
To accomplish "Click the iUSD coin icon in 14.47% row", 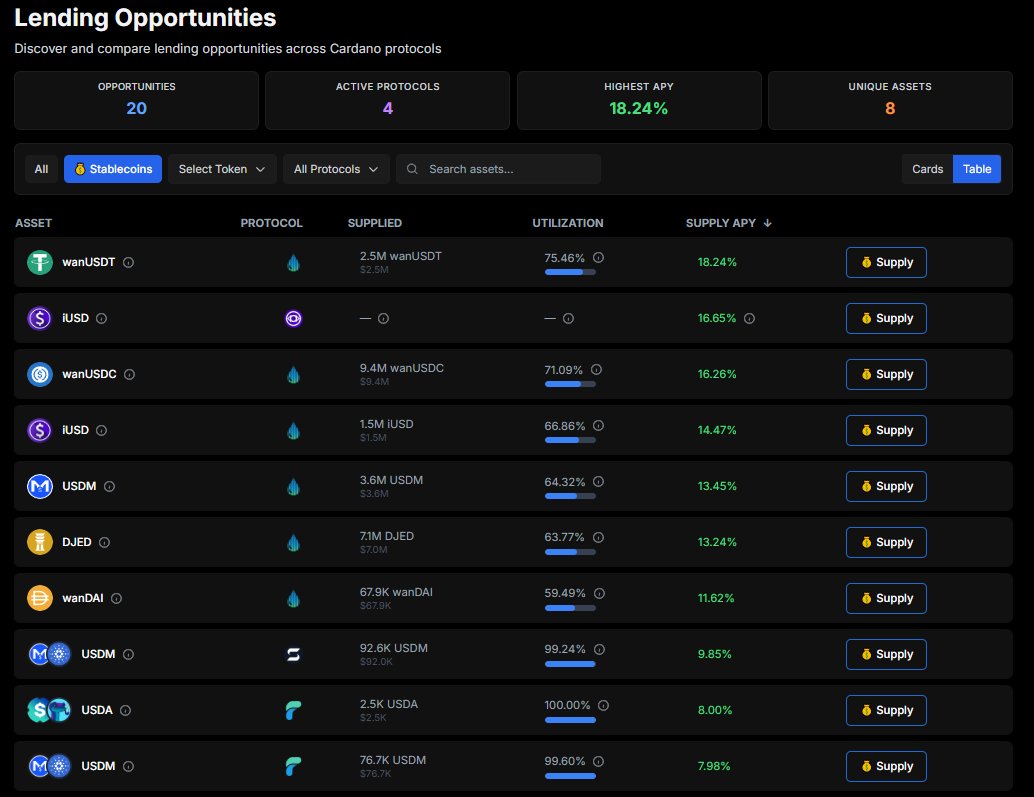I will click(x=40, y=430).
